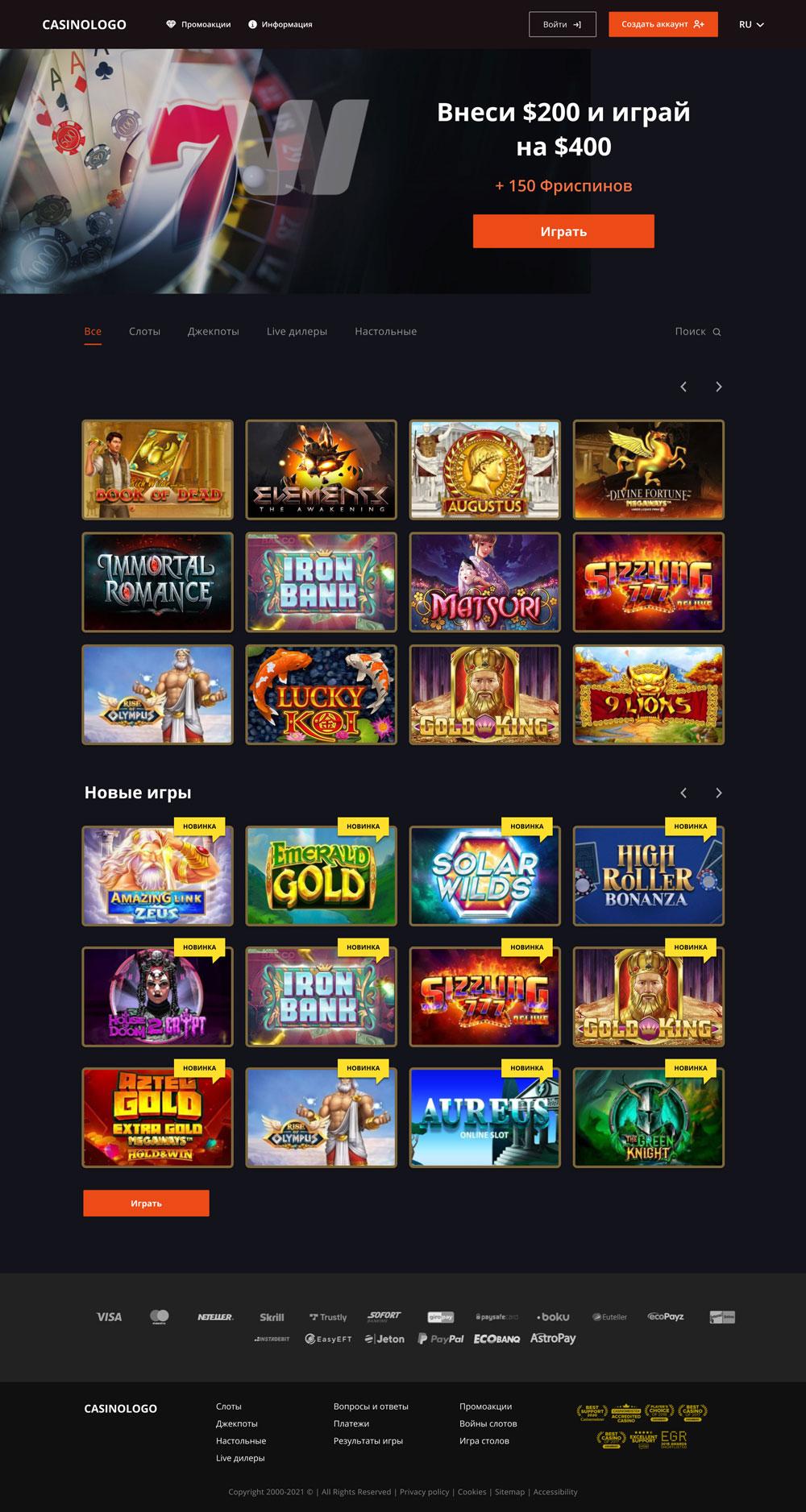Click the search magnifier icon

coord(717,332)
